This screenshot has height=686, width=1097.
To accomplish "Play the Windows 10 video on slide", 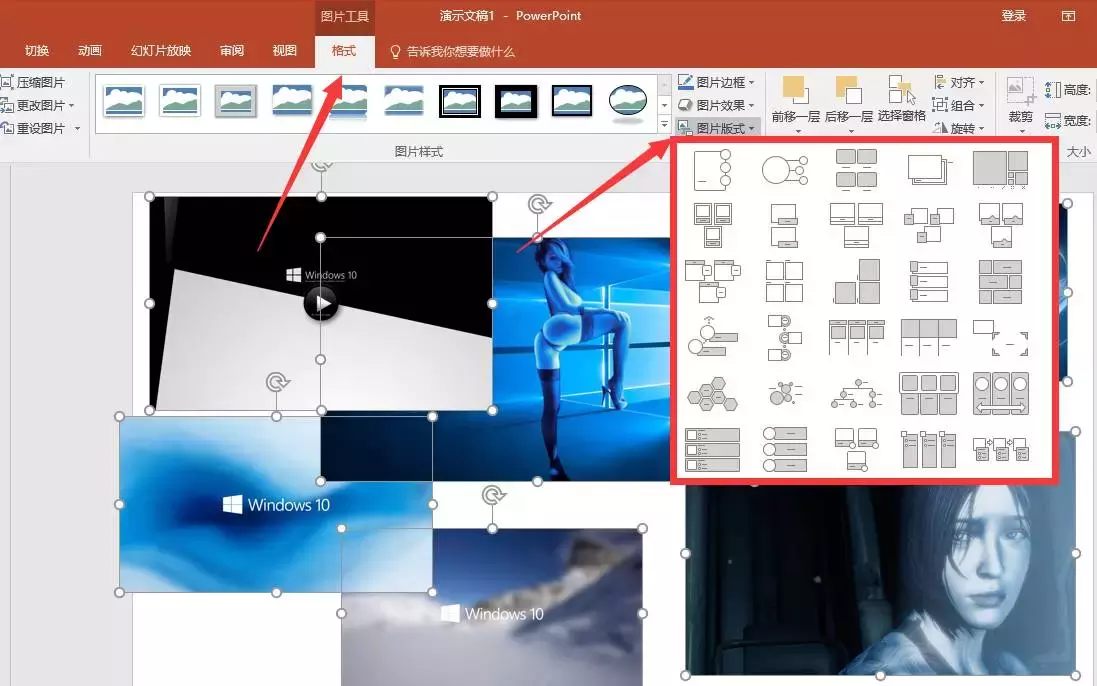I will pos(321,303).
